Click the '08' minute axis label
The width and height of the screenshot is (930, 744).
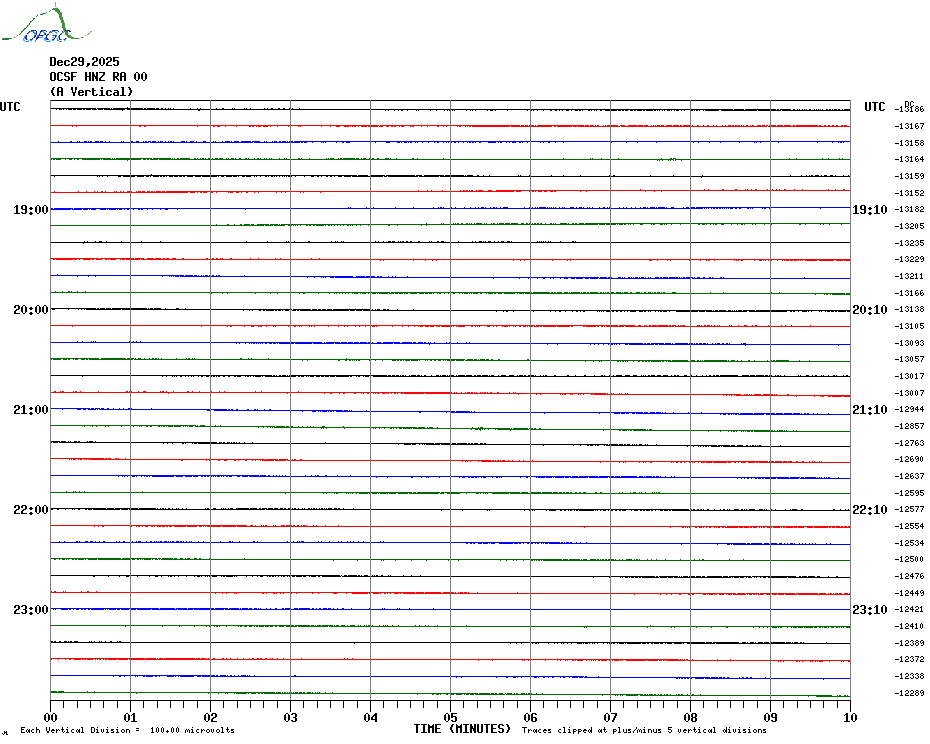pos(690,717)
